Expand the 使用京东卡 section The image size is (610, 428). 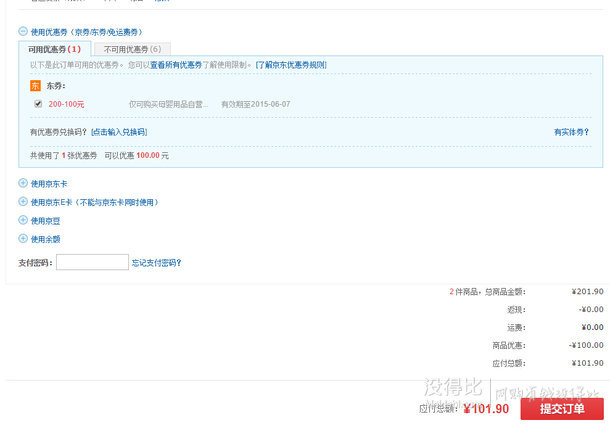pos(23,184)
